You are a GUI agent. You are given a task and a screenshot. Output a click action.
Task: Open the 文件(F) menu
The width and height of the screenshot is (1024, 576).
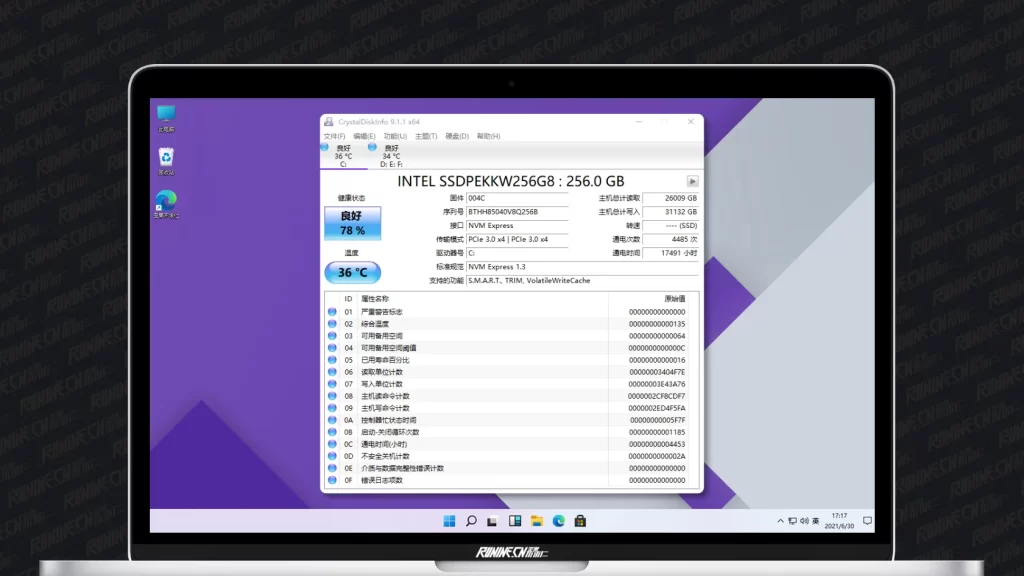[x=334, y=136]
